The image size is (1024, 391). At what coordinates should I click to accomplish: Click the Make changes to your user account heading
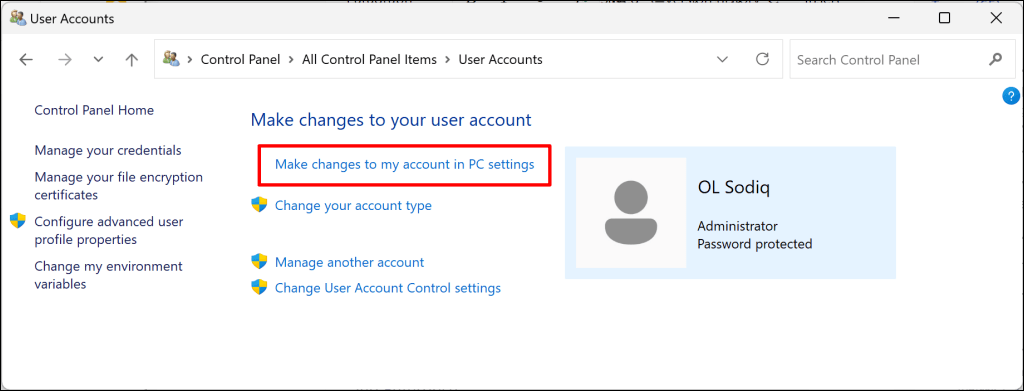[x=391, y=120]
